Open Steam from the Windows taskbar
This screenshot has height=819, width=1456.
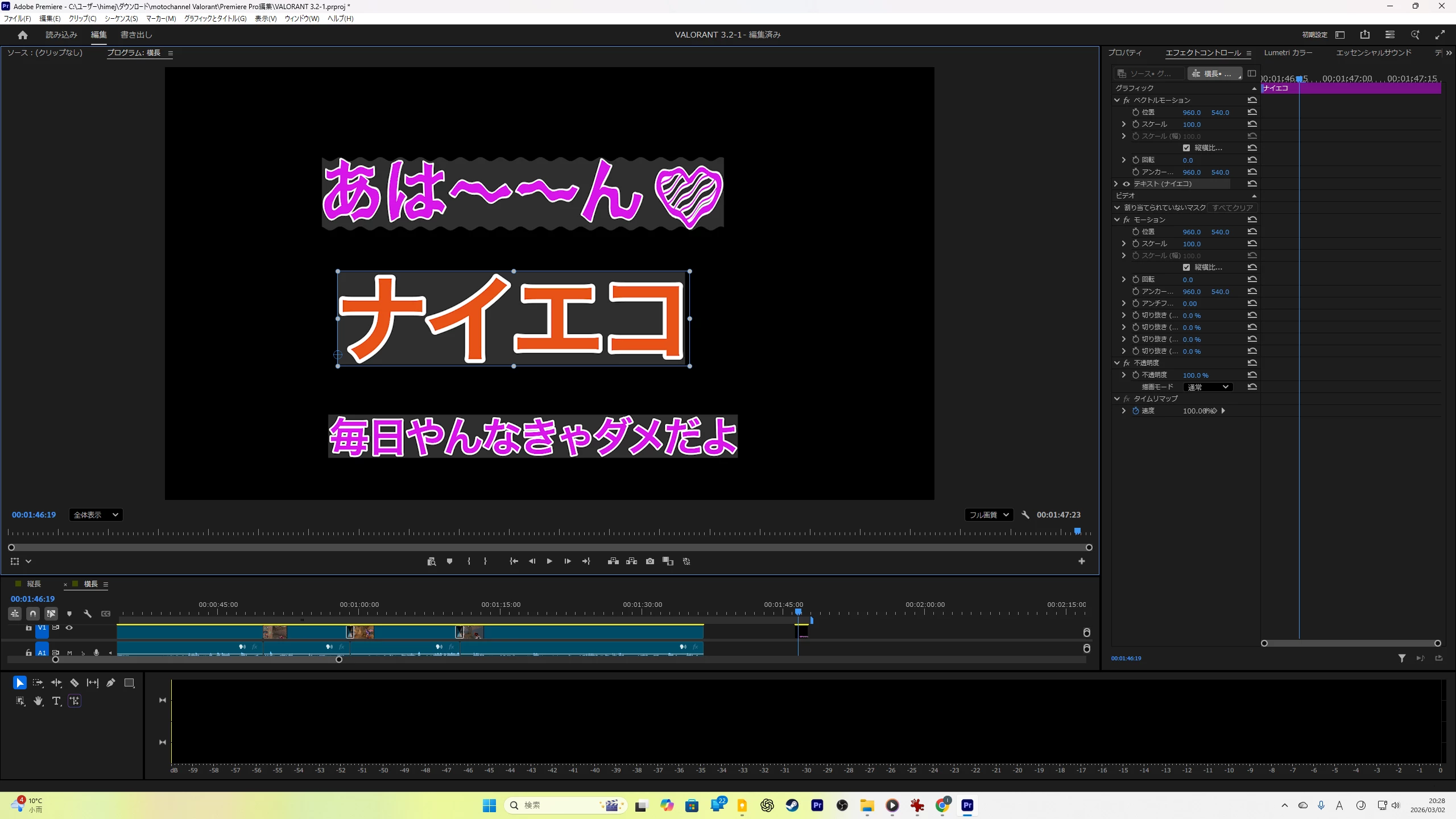point(792,805)
